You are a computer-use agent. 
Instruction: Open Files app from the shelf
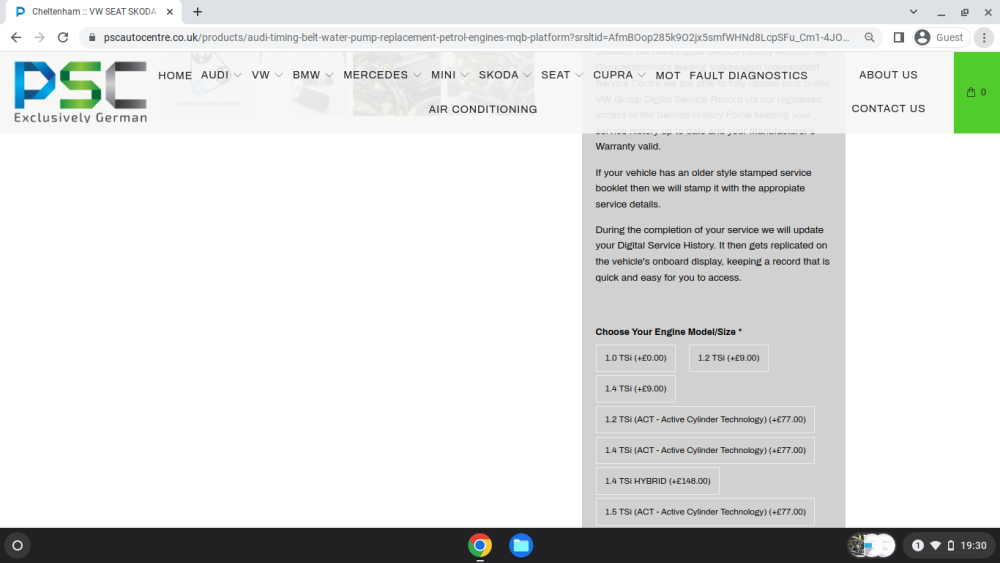pyautogui.click(x=521, y=546)
